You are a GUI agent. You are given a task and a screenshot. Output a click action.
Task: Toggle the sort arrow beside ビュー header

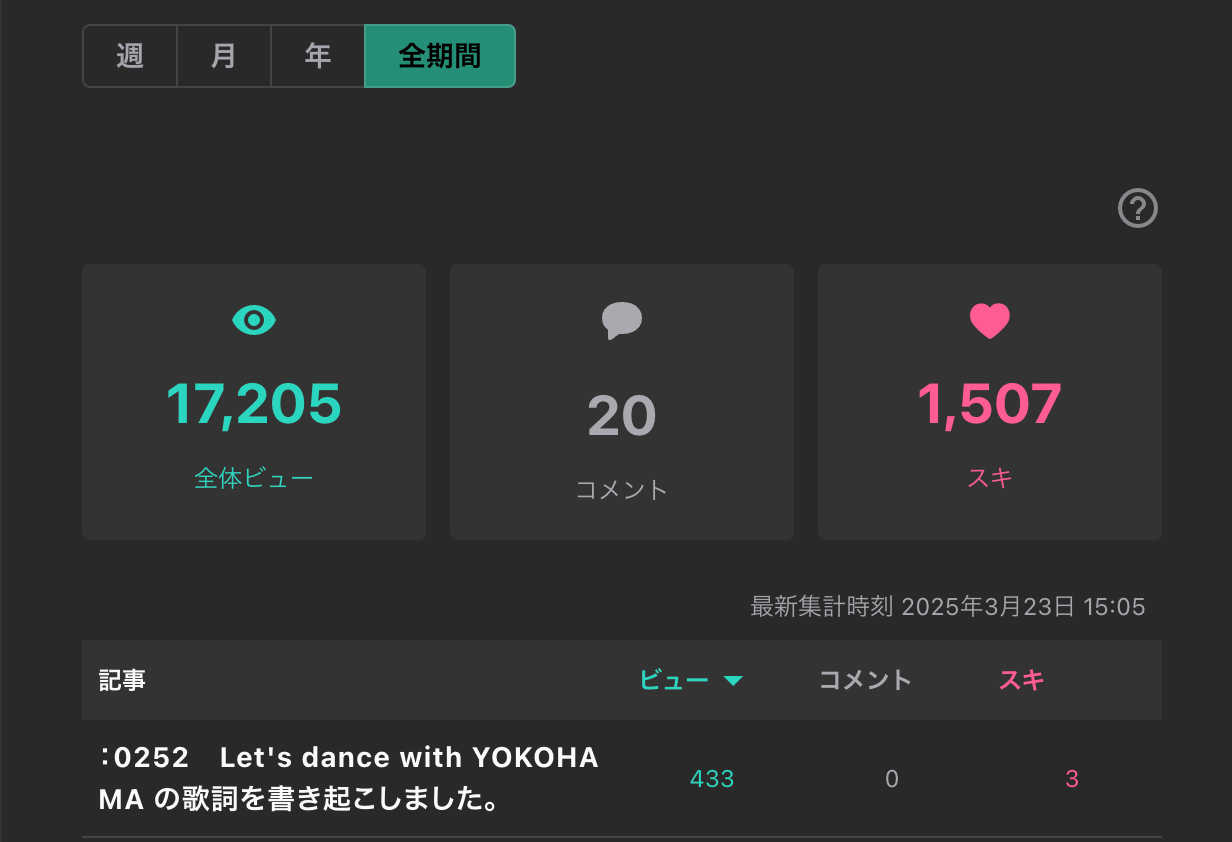[x=733, y=681]
